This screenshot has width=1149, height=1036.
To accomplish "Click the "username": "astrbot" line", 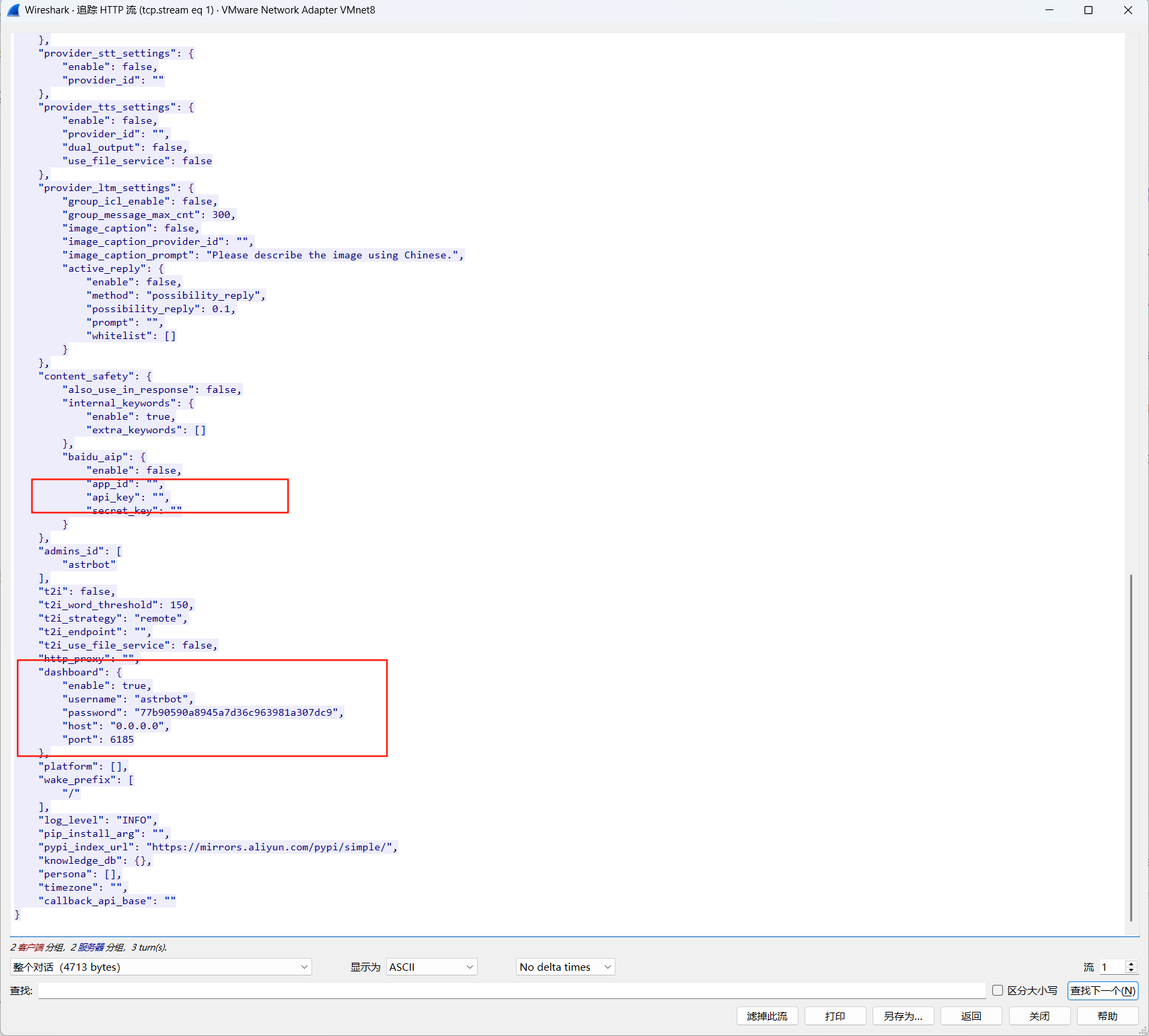I will (x=128, y=699).
